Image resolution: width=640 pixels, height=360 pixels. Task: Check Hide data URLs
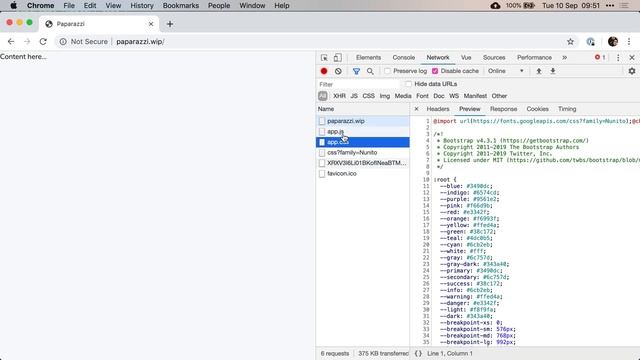[409, 84]
